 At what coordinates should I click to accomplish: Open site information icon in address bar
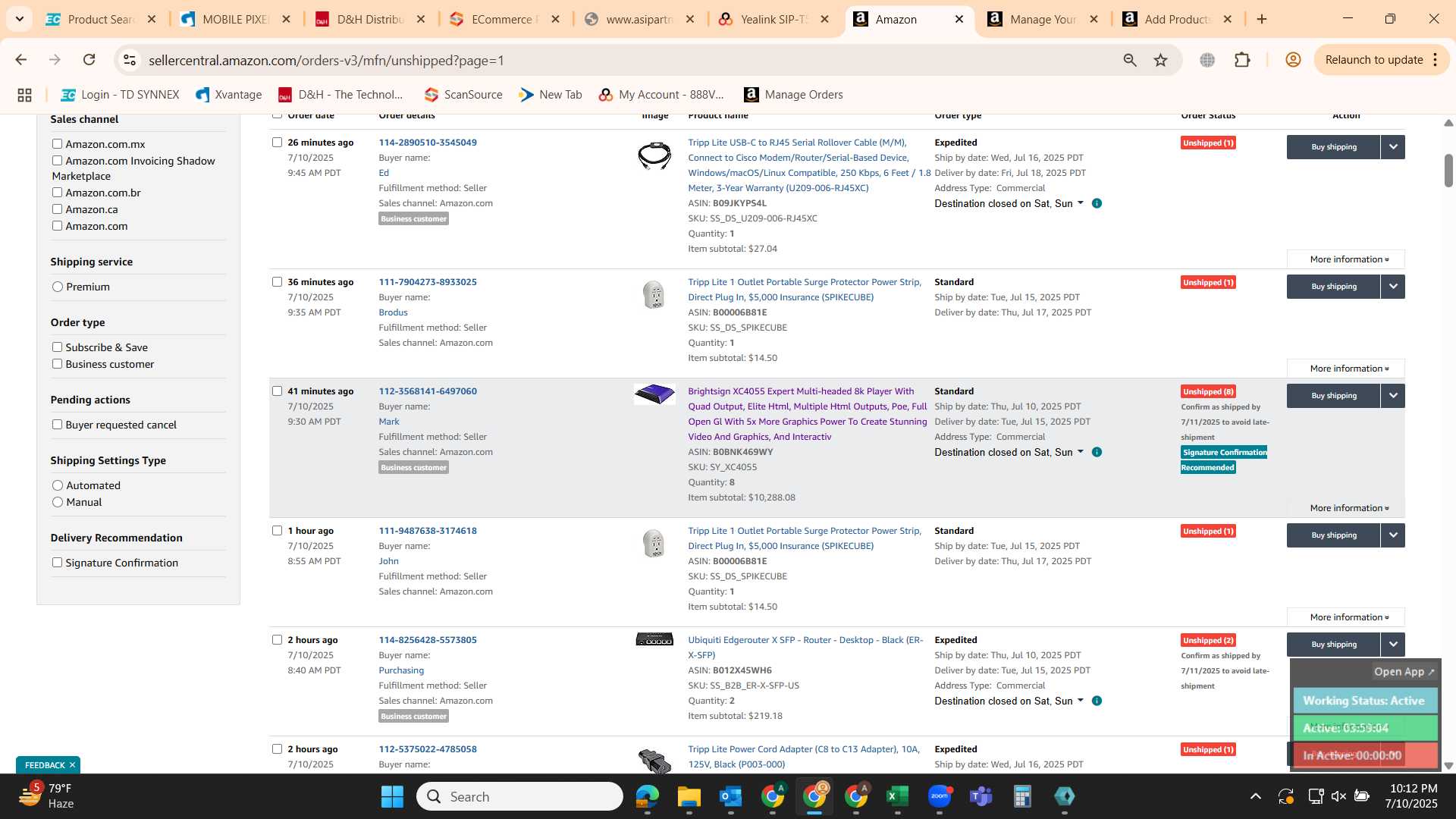pos(130,60)
